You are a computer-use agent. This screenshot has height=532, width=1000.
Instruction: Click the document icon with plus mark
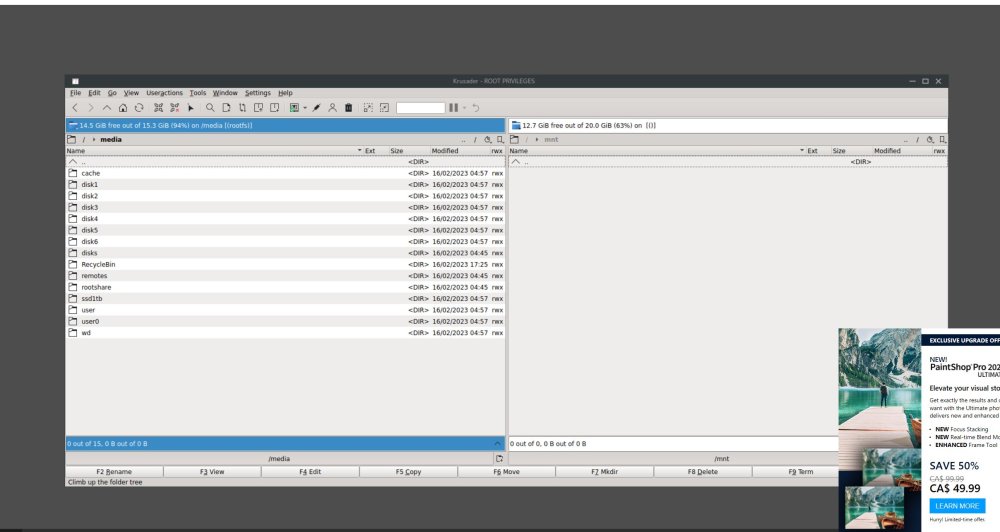tap(258, 108)
